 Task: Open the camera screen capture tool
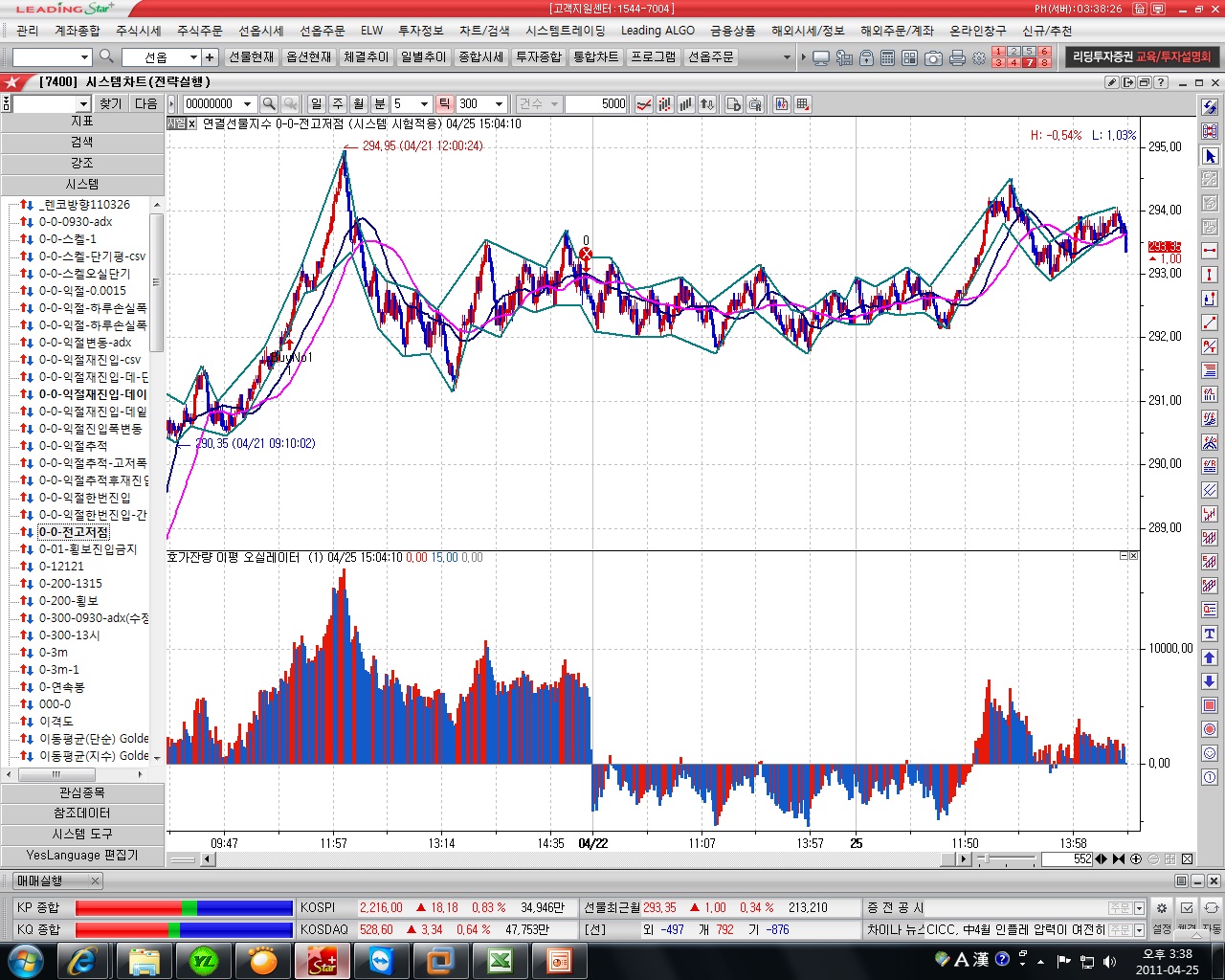coord(933,57)
